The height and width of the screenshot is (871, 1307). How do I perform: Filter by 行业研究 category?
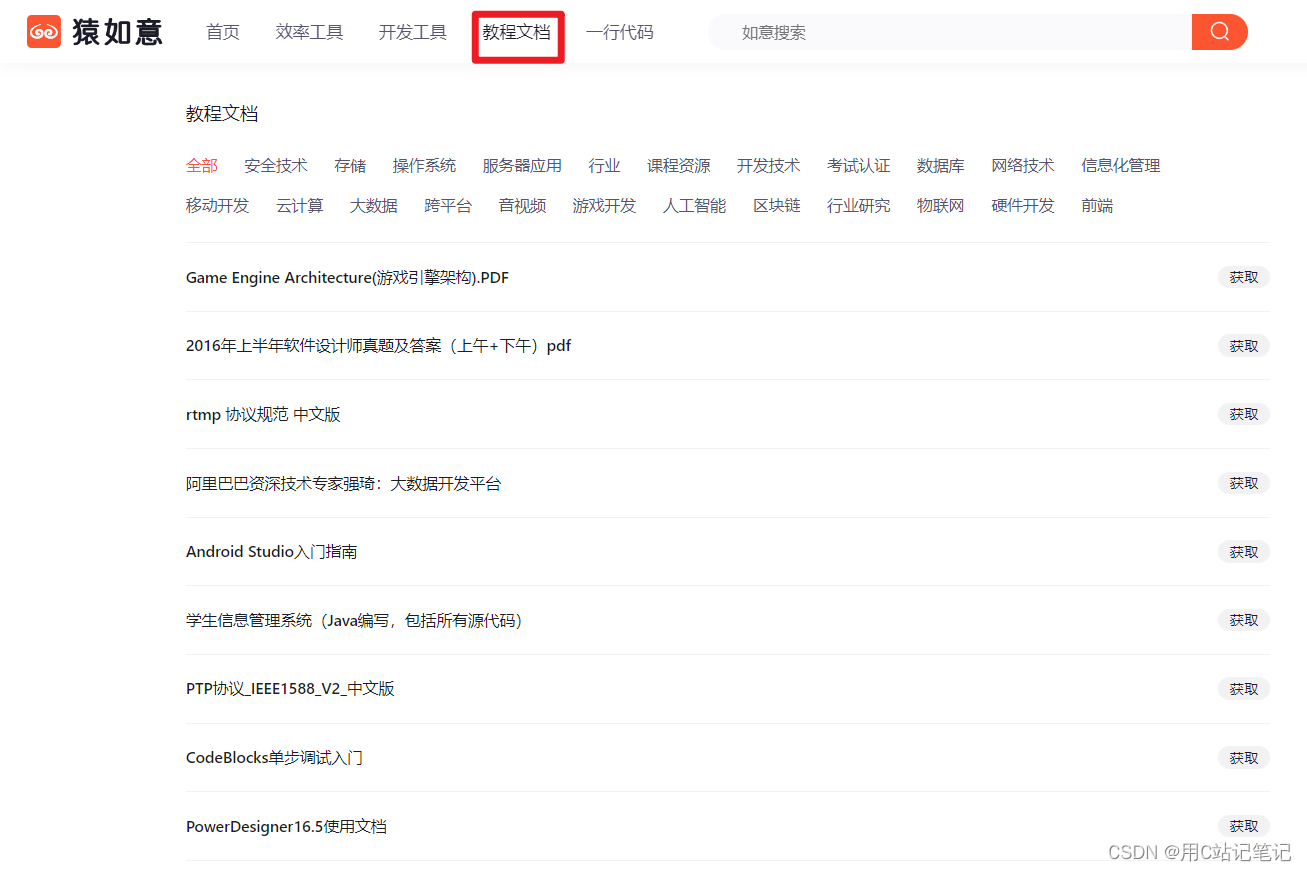[859, 206]
